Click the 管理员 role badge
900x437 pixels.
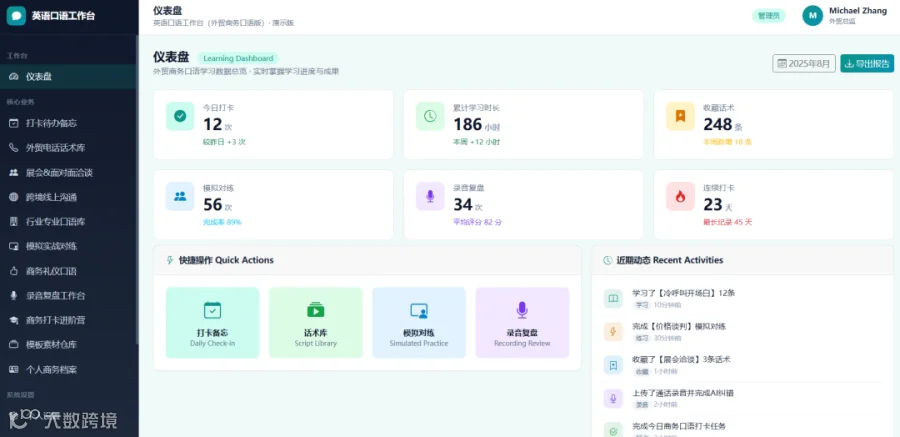(769, 16)
